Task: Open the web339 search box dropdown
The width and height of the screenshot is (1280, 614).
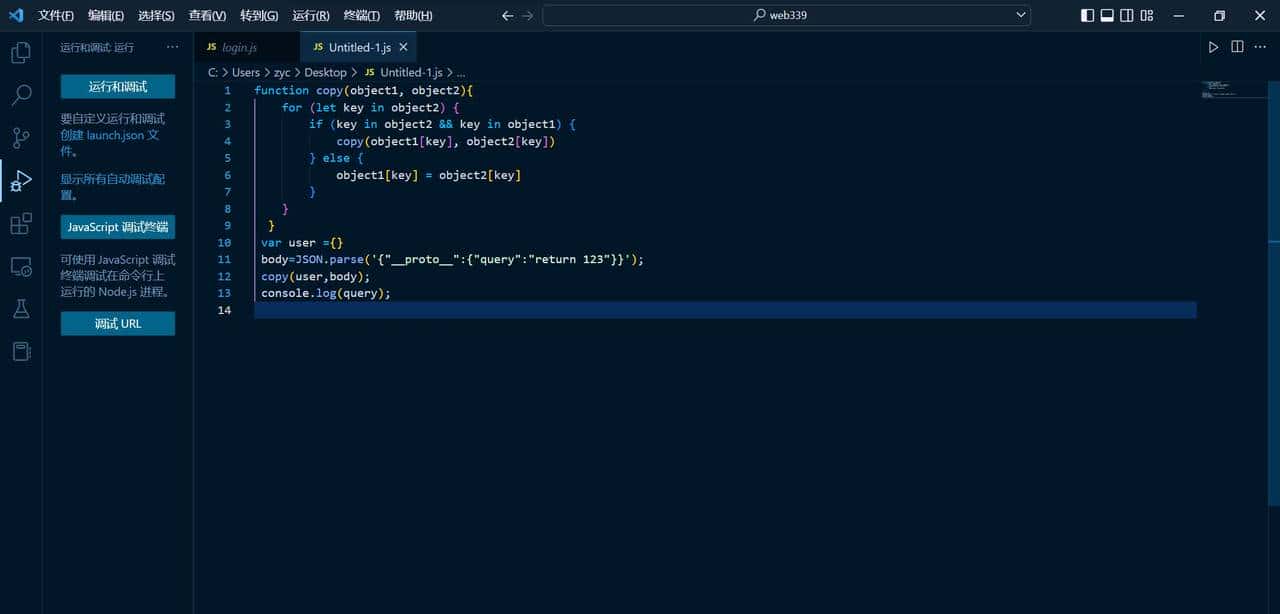Action: point(1020,15)
